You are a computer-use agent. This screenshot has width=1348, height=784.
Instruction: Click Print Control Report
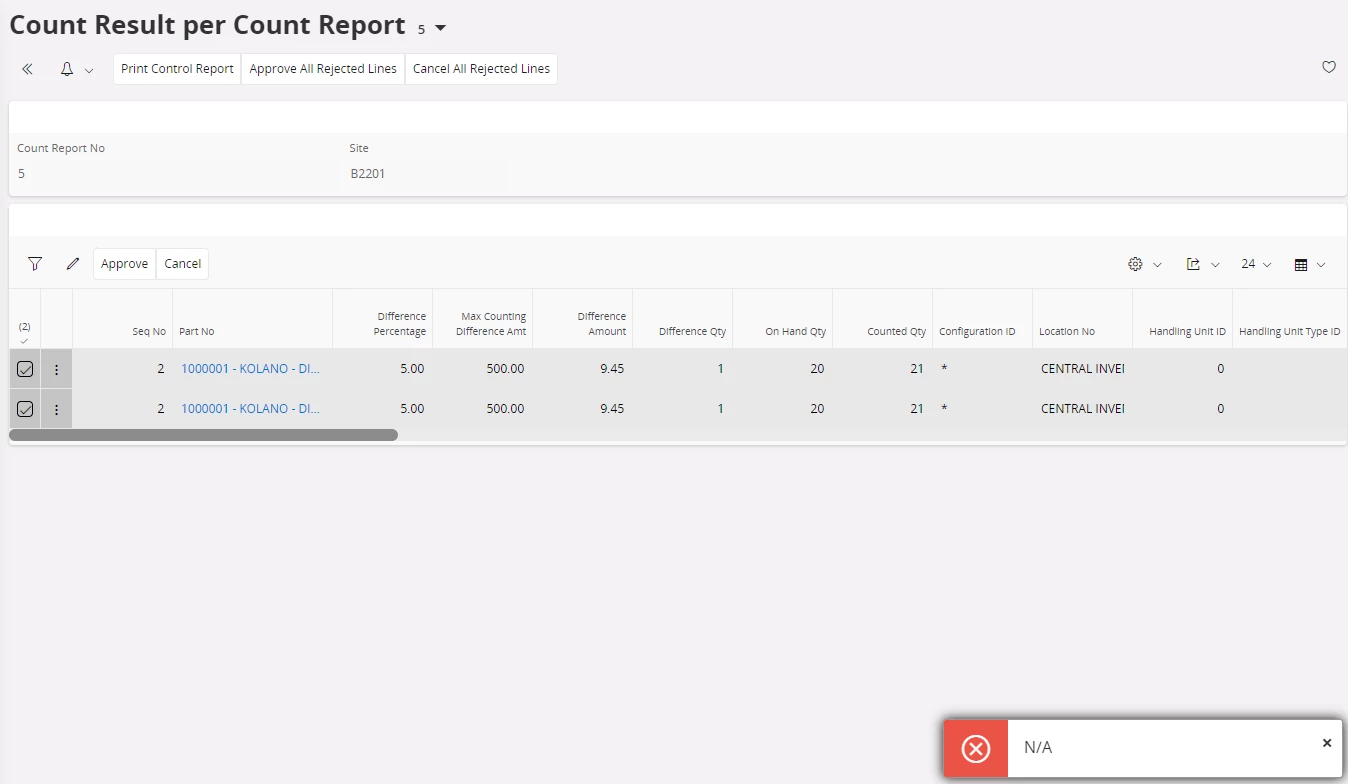[177, 69]
